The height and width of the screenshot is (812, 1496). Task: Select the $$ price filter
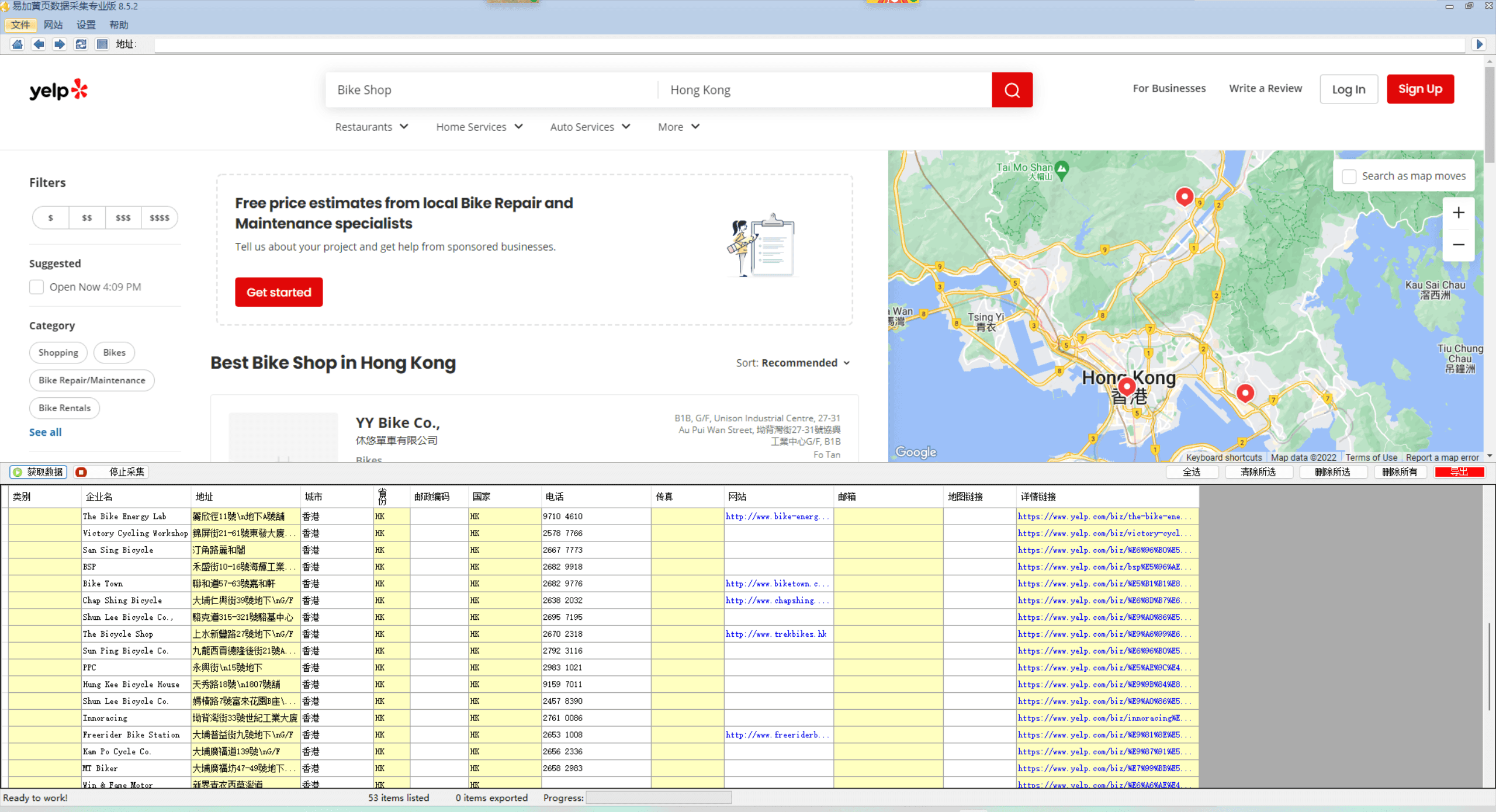click(x=87, y=218)
